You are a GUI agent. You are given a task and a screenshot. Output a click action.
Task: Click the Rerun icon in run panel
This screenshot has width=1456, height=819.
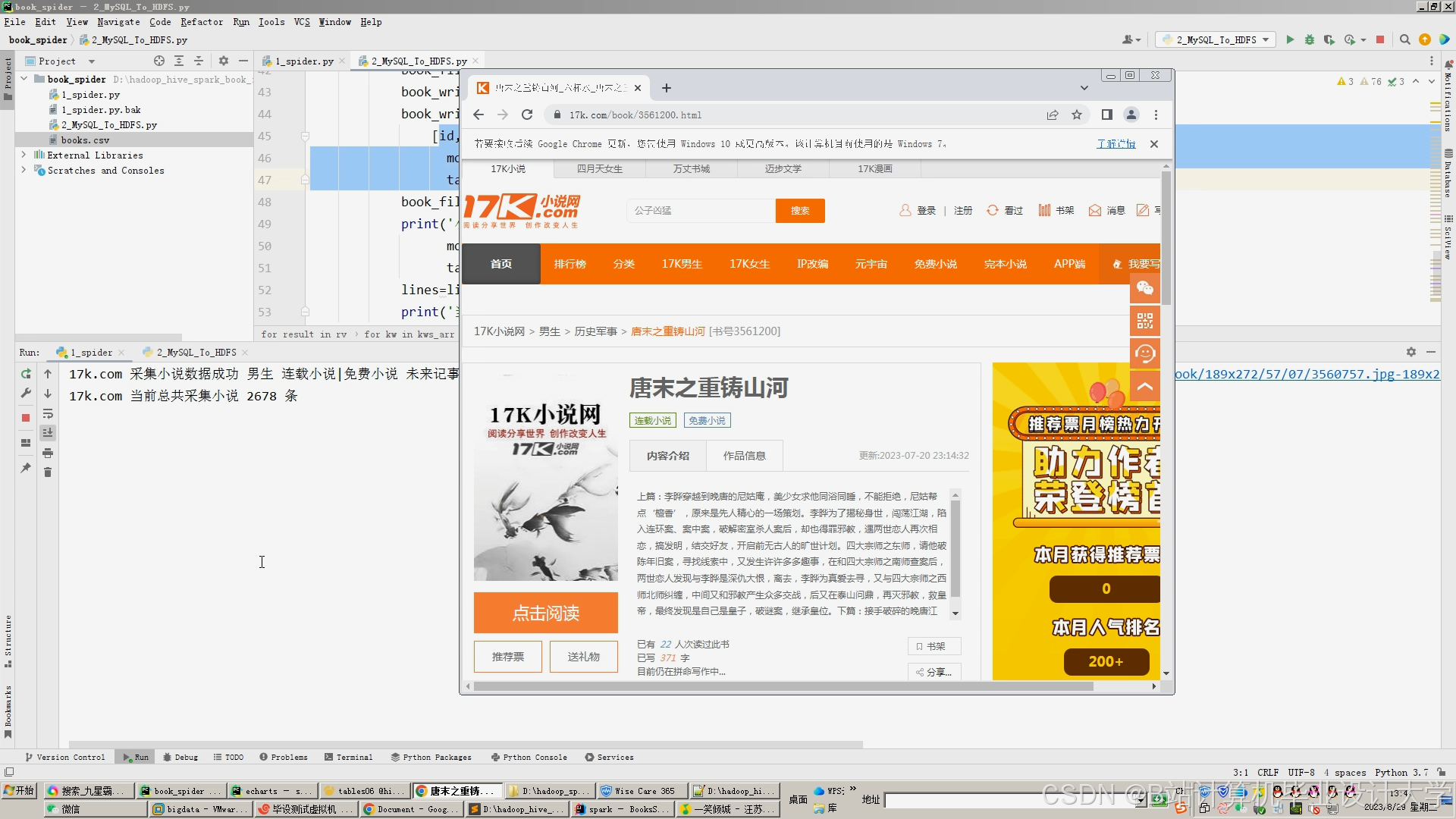tap(26, 374)
